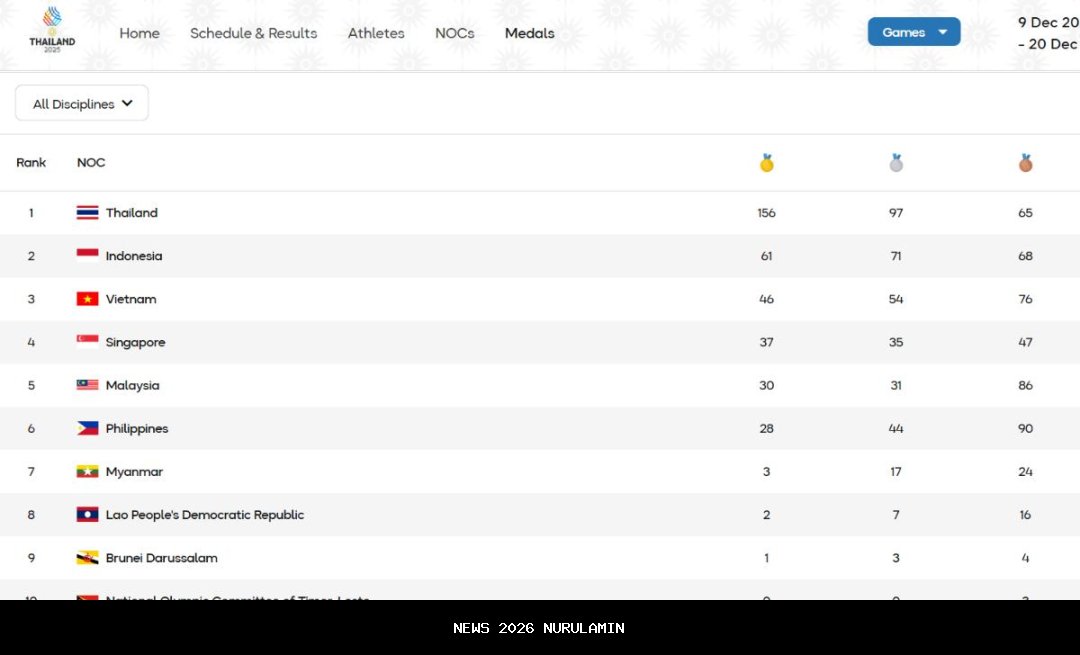The image size is (1080, 655).
Task: Click the Myanmar flag icon
Action: [88, 472]
